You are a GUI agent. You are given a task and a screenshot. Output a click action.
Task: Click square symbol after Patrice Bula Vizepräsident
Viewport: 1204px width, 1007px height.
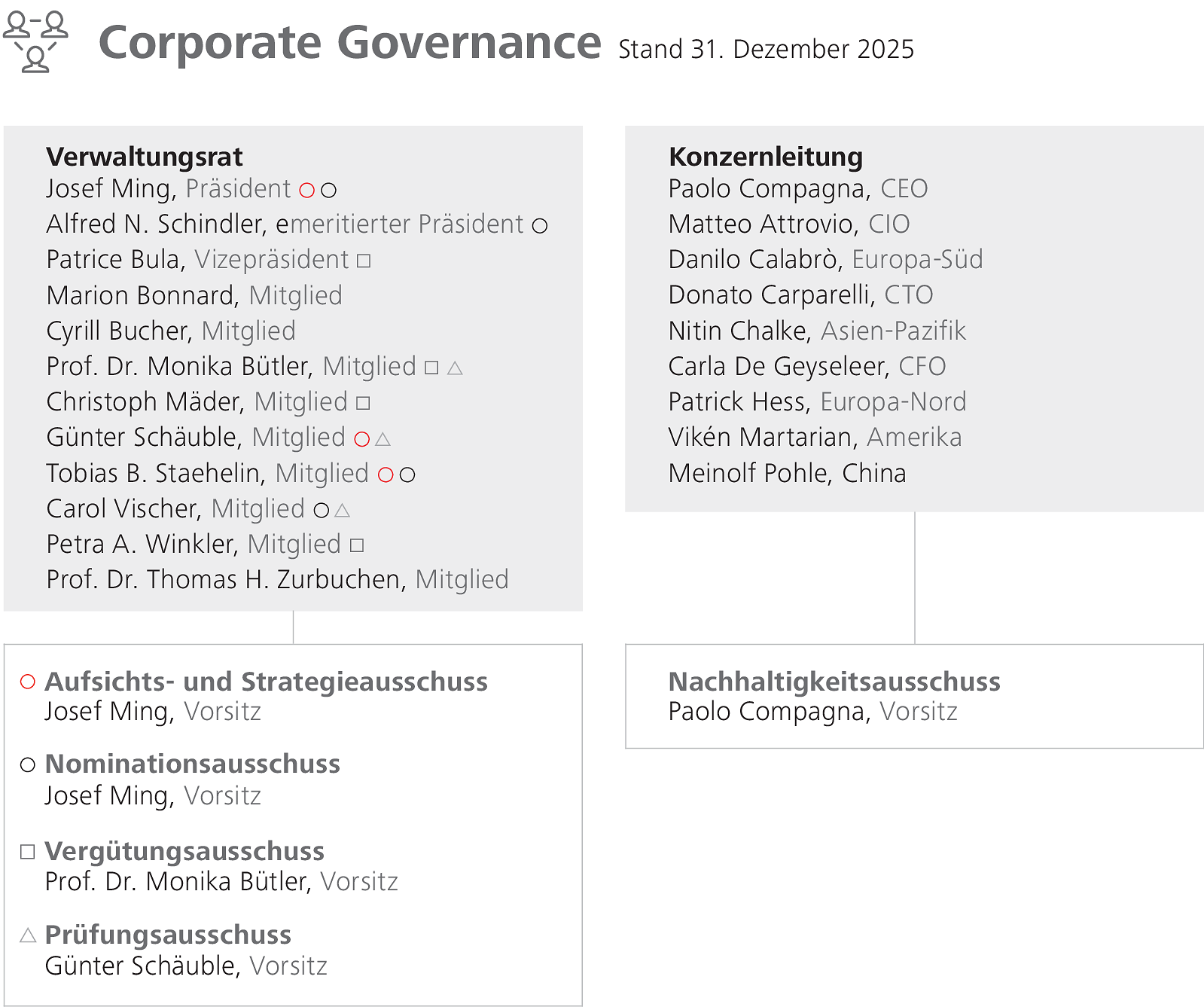[364, 261]
